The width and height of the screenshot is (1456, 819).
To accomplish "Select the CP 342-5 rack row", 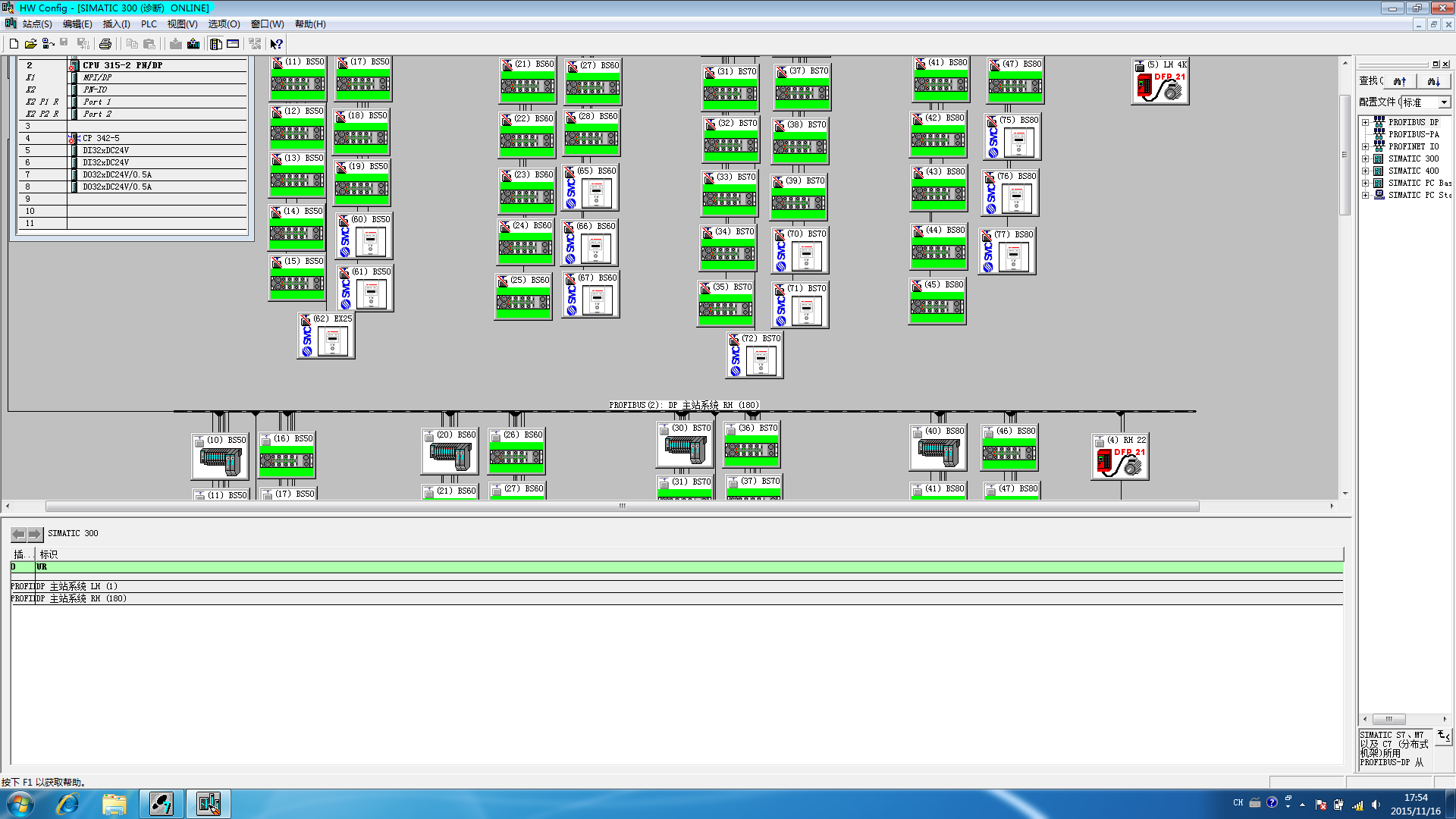I will [x=102, y=138].
